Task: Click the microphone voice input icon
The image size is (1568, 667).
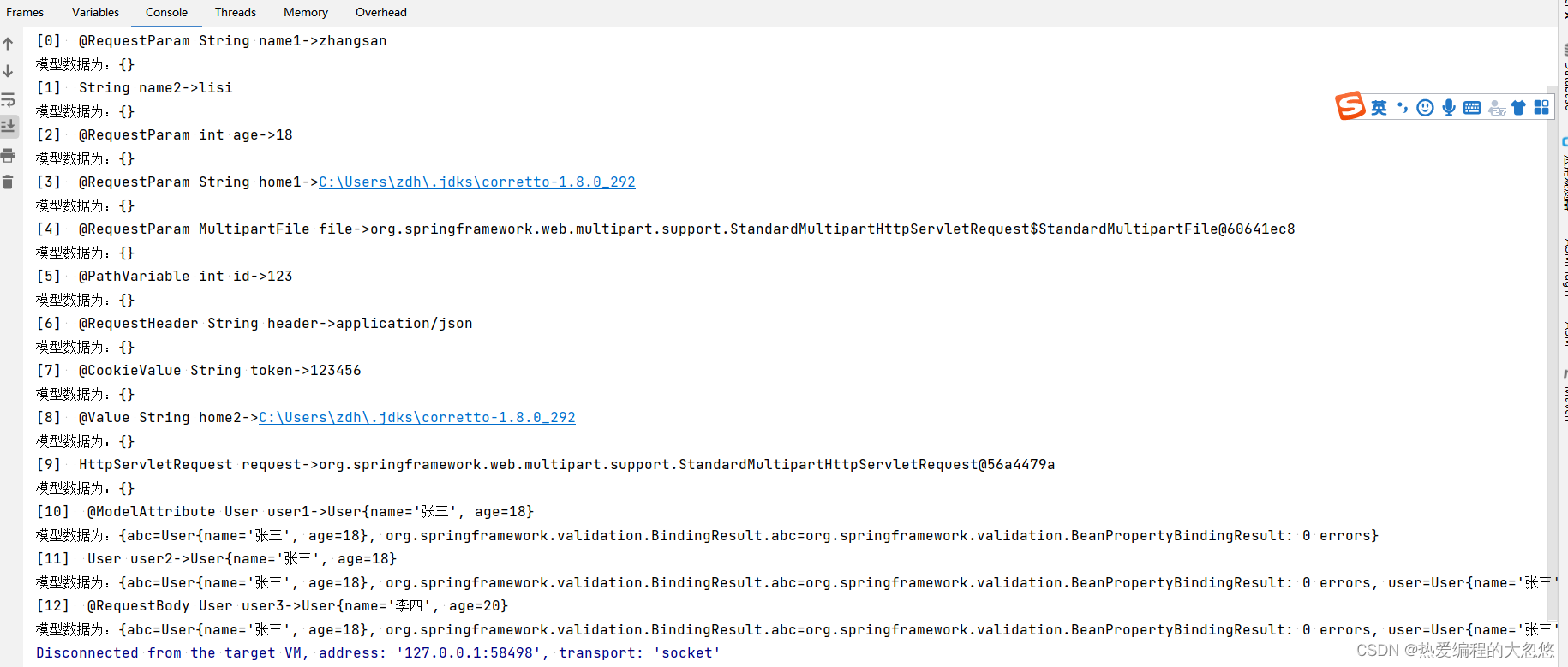Action: (1449, 108)
